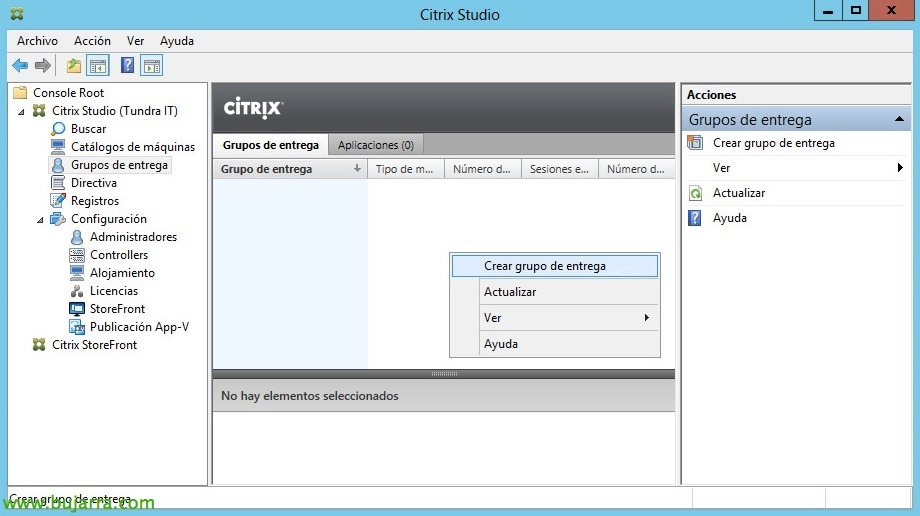Click the Citrix Studio title bar app icon
The image size is (920, 516).
[17, 14]
